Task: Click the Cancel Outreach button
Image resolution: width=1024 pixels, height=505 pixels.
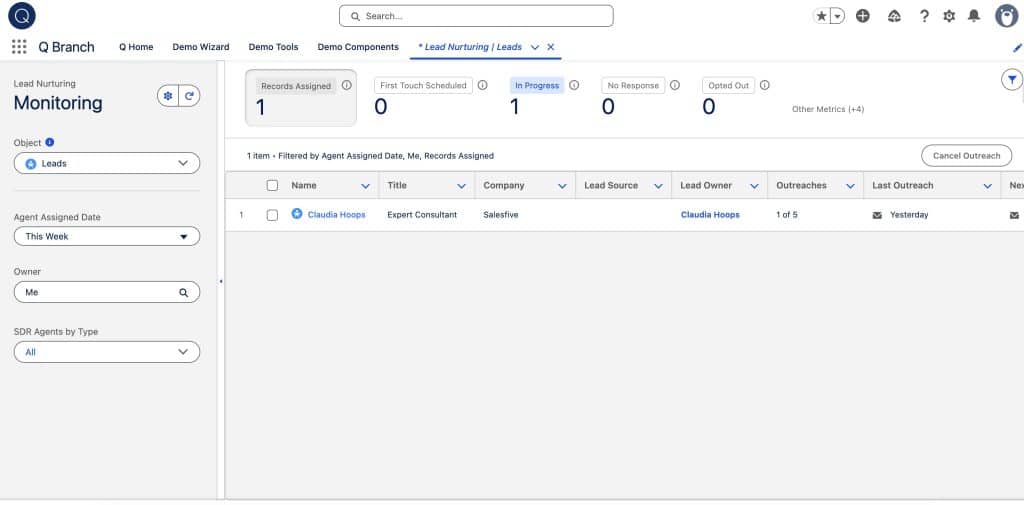Action: pyautogui.click(x=967, y=155)
